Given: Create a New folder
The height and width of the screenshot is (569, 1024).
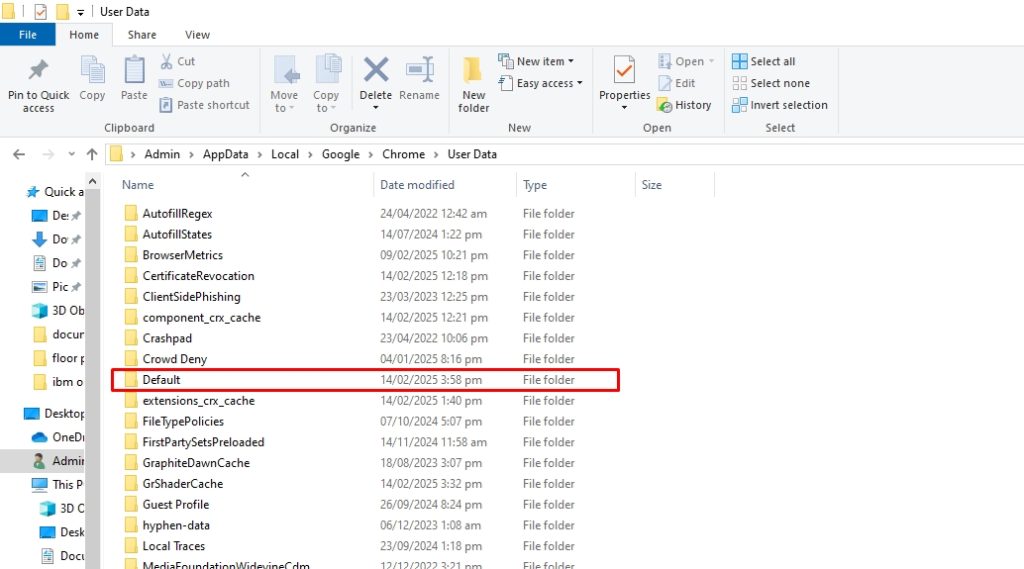Looking at the screenshot, I should 473,84.
